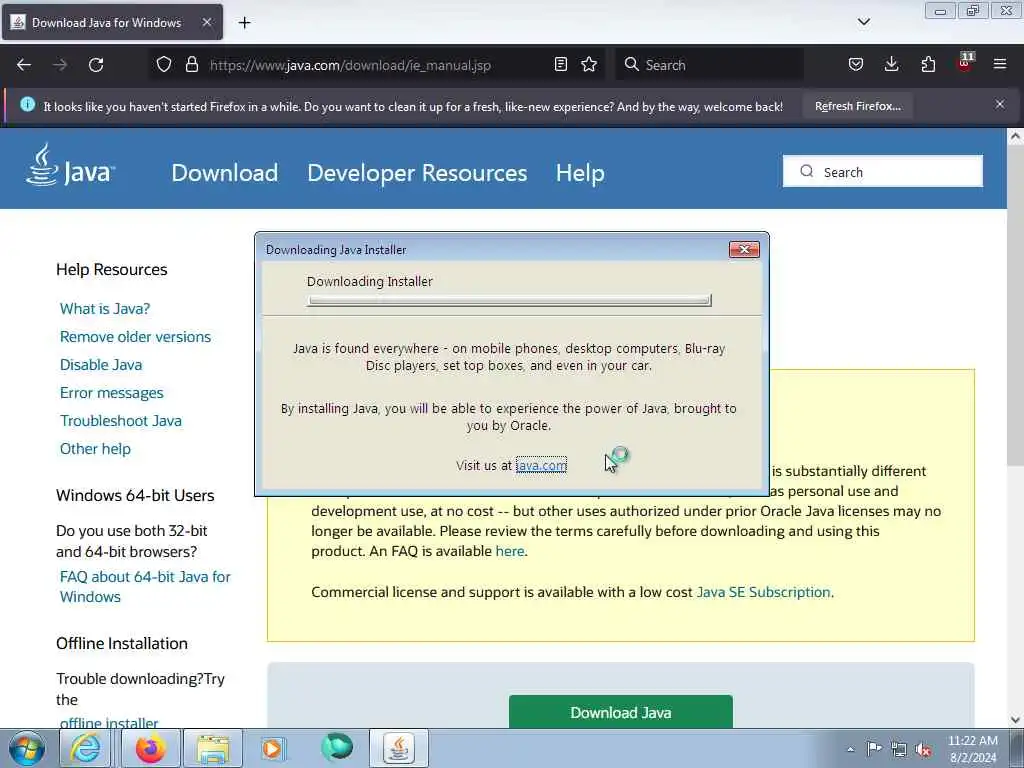The image size is (1024, 768).
Task: Click the green Download Java button
Action: coord(620,712)
